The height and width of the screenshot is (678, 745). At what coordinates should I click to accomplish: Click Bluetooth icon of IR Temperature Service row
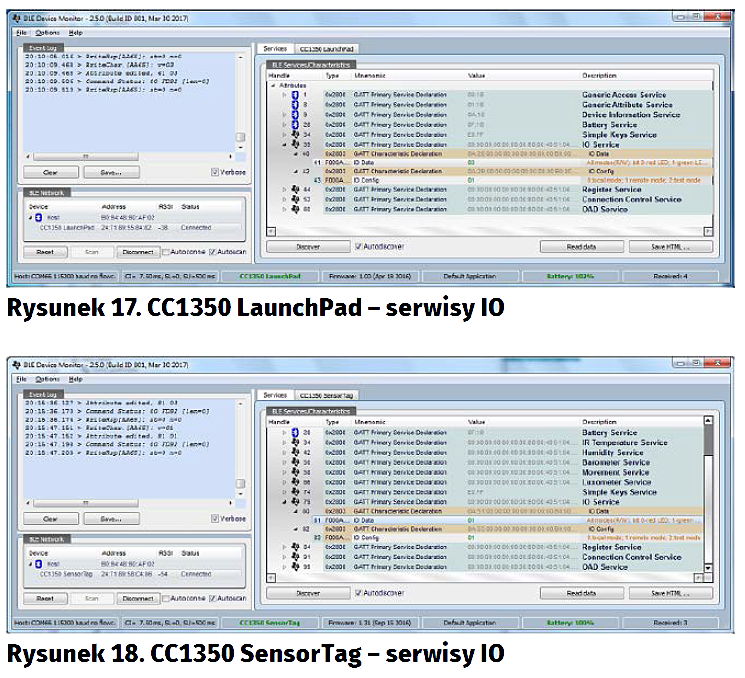click(x=295, y=442)
